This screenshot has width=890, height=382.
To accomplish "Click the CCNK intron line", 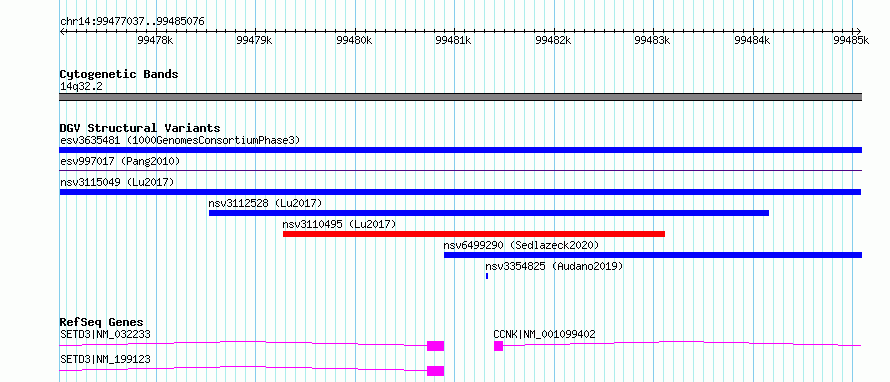I will pyautogui.click(x=682, y=343).
